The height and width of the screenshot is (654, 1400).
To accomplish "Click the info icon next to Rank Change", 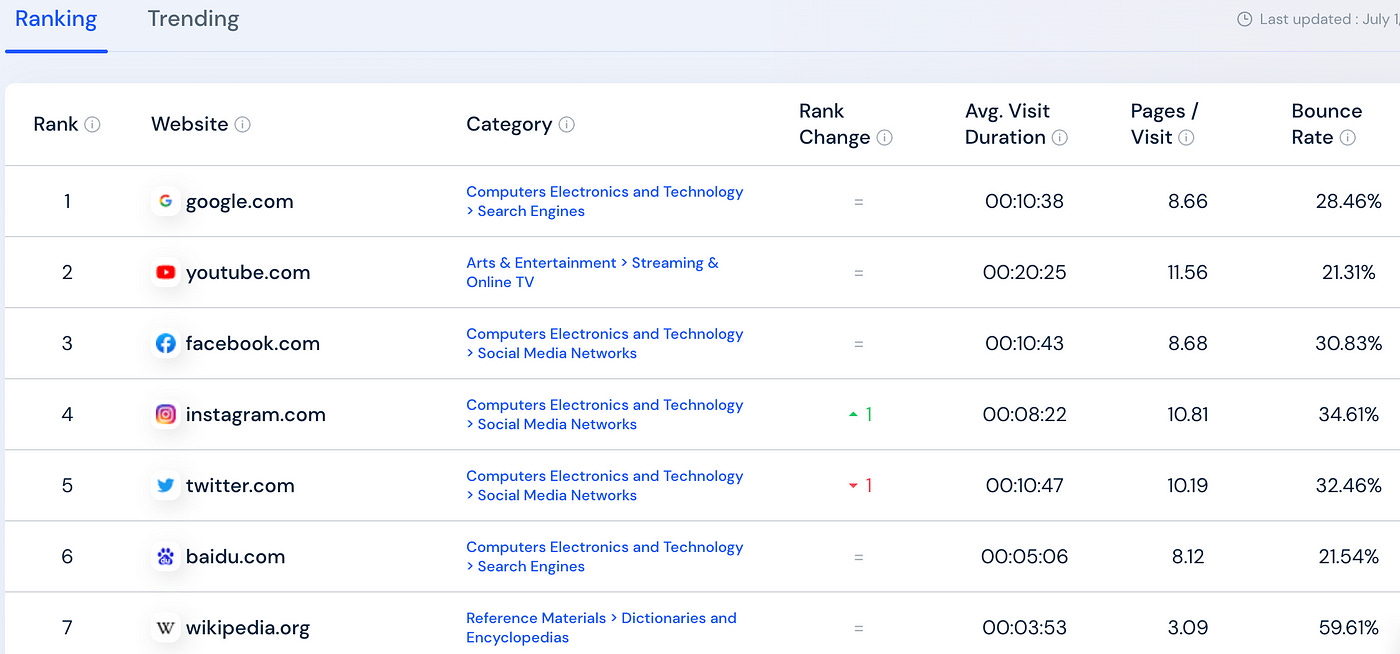I will 884,138.
